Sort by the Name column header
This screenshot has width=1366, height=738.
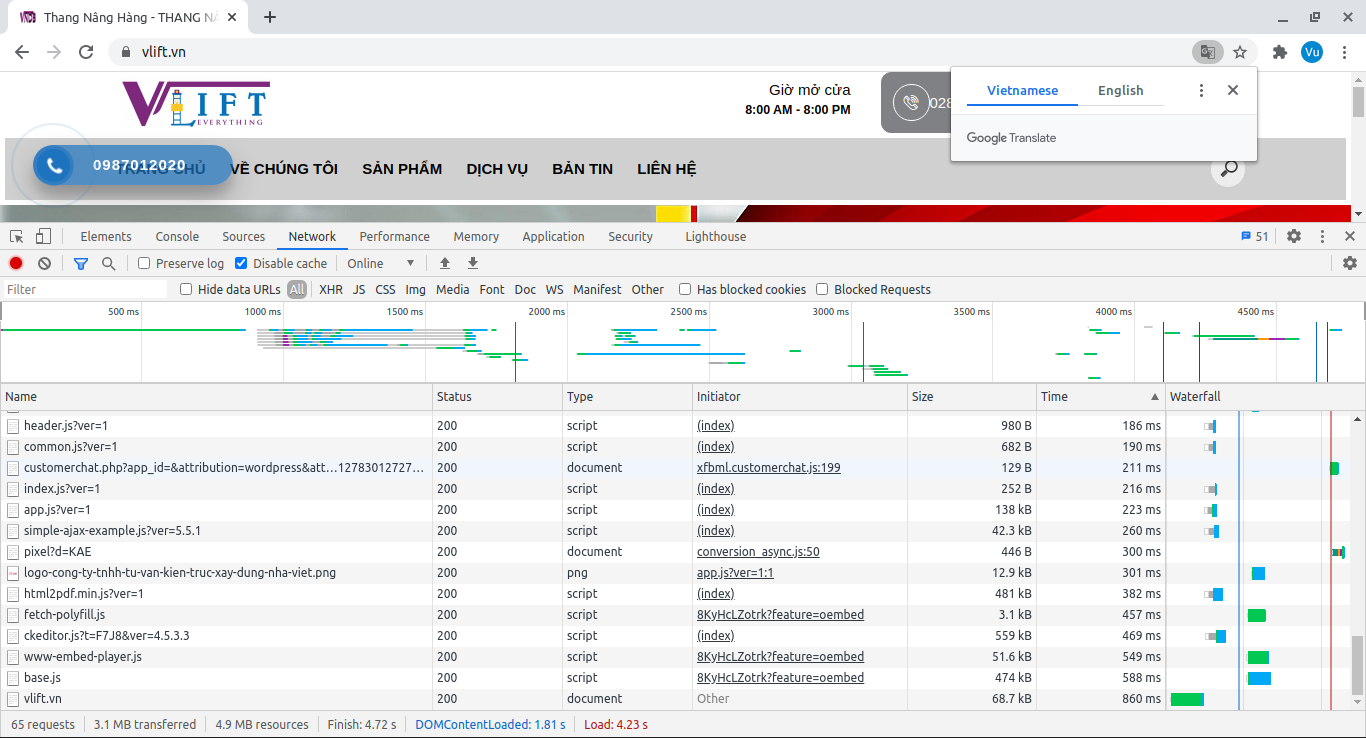(216, 397)
